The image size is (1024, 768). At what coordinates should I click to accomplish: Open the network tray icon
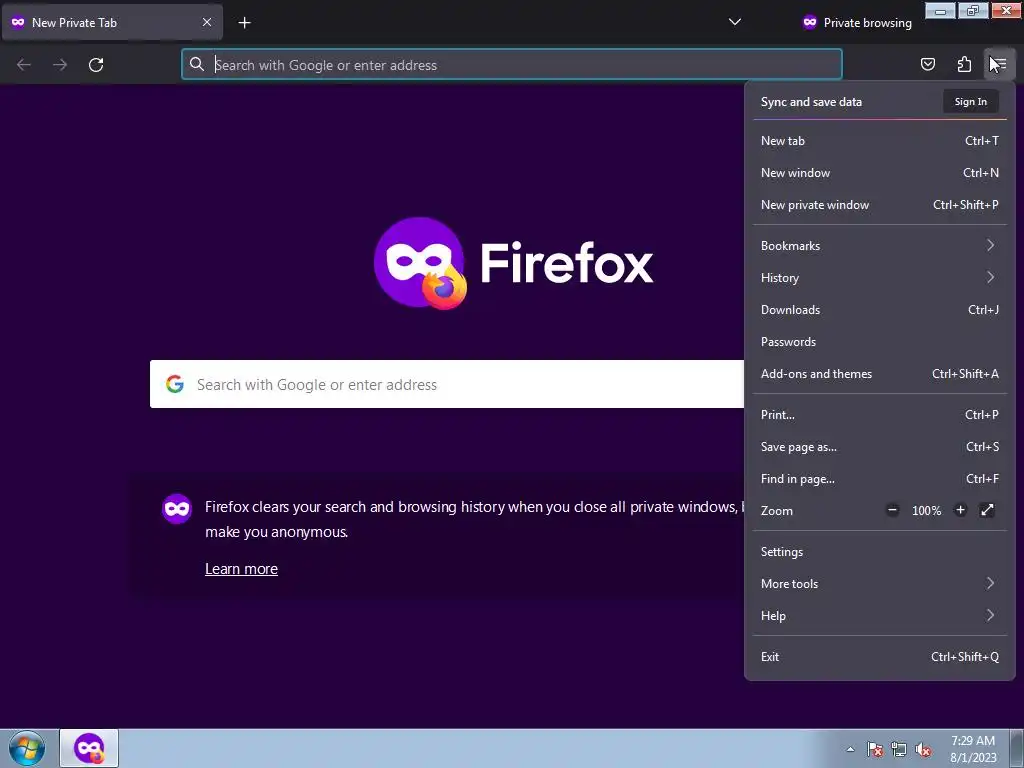click(x=899, y=749)
